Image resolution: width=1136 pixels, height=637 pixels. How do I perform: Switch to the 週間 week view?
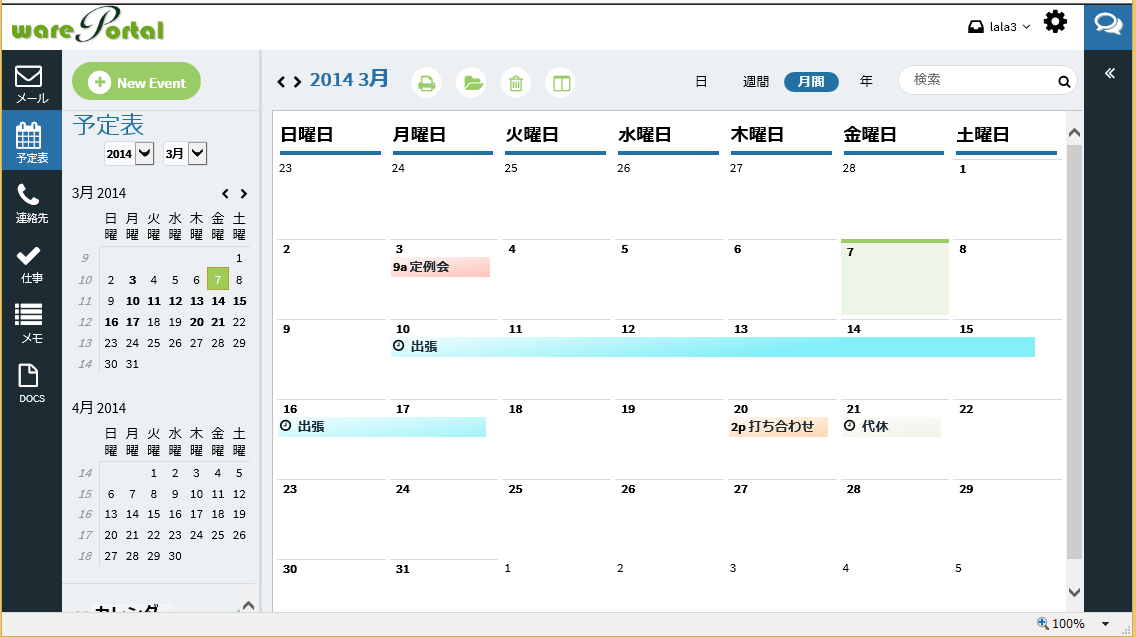coord(756,82)
